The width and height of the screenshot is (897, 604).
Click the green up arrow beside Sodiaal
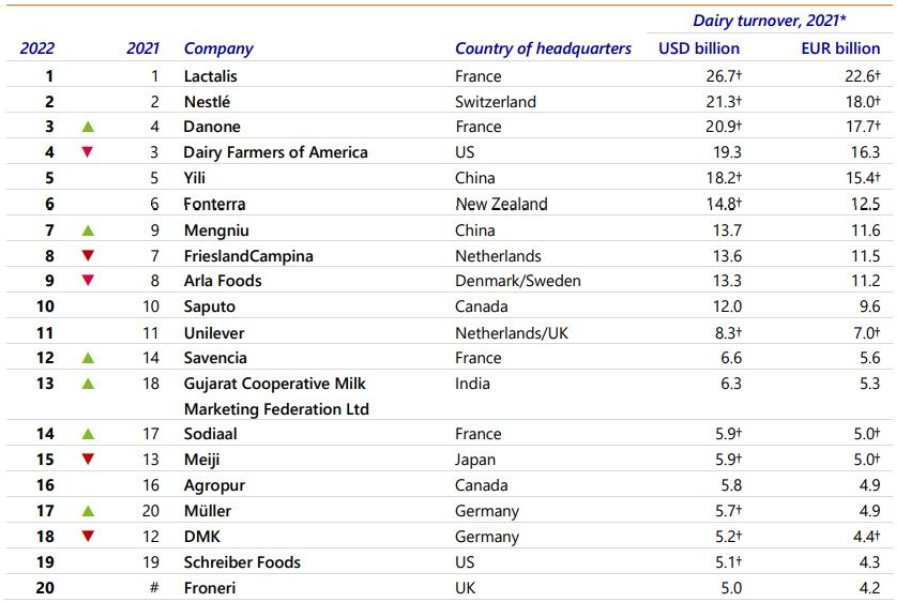click(x=88, y=434)
